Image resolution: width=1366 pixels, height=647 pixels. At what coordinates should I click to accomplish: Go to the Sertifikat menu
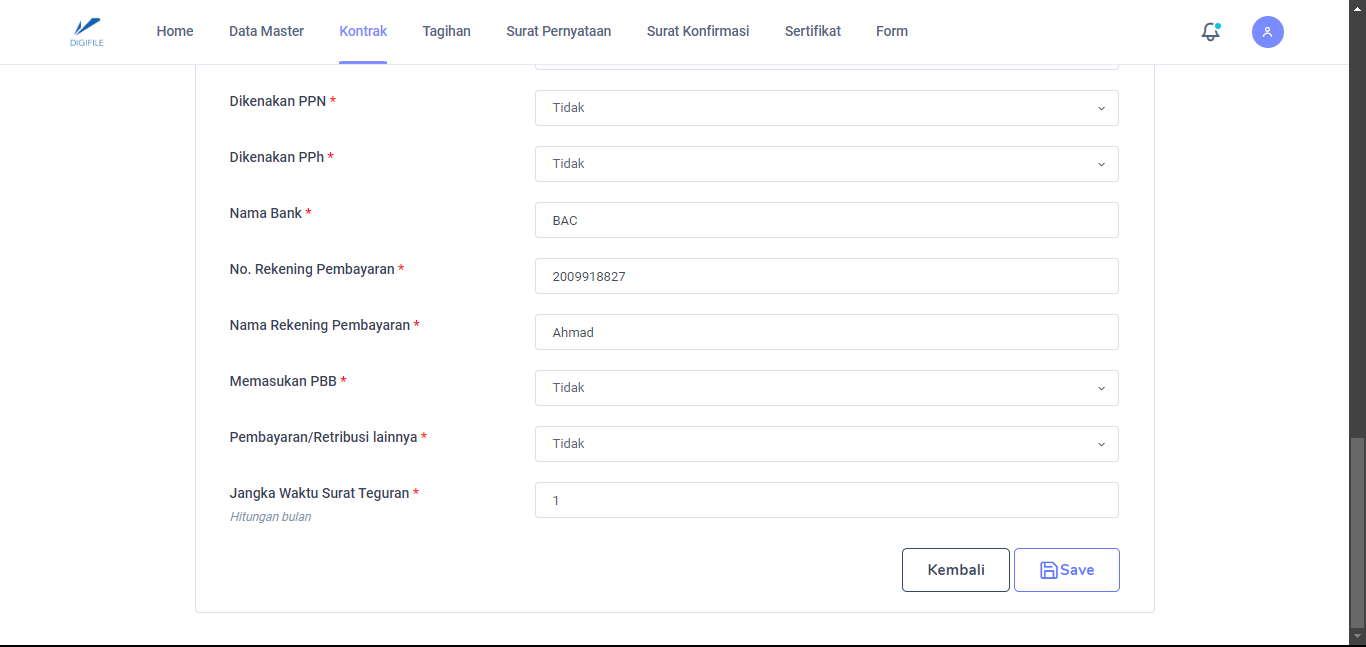[x=812, y=31]
